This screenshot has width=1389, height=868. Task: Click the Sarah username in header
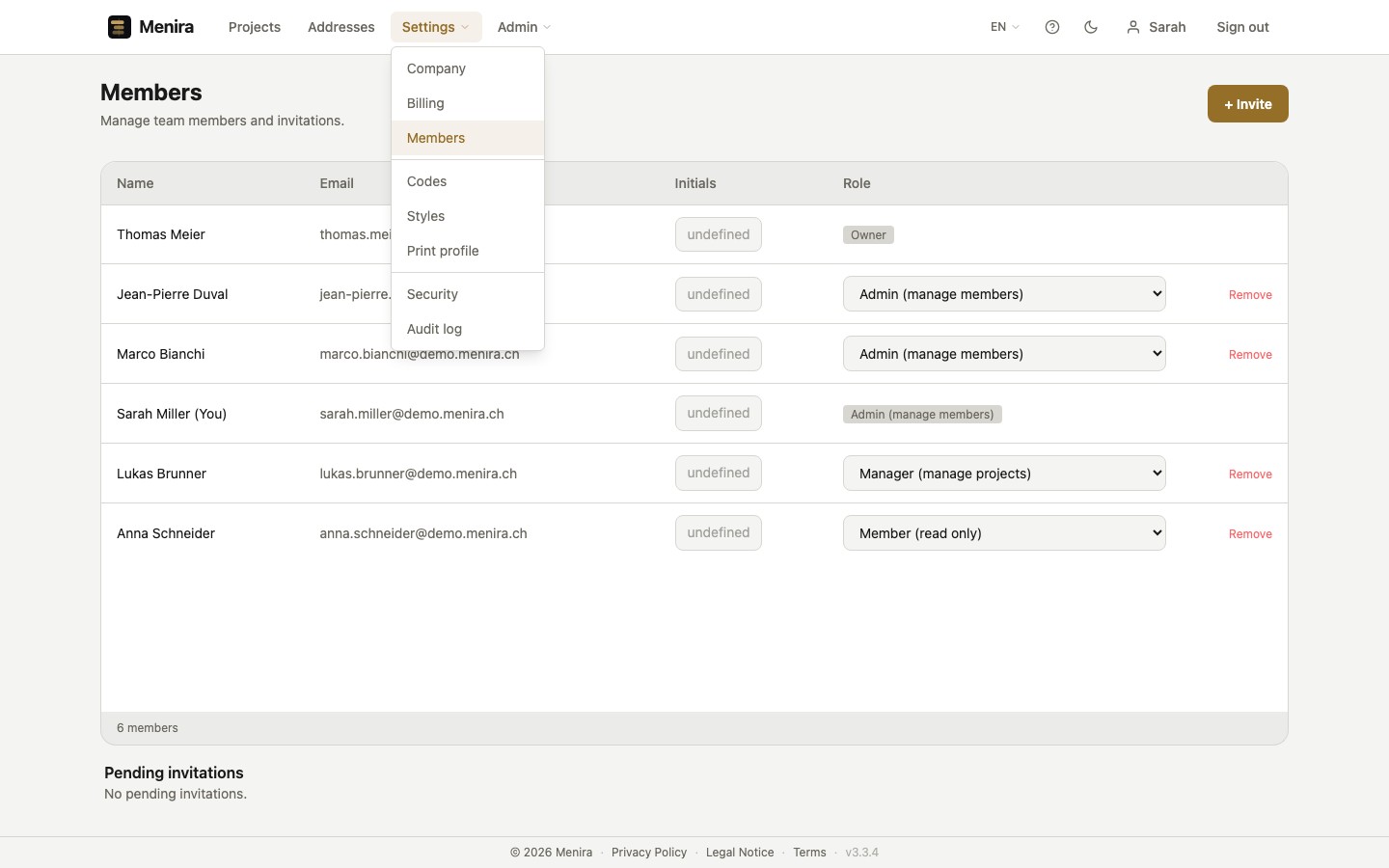pyautogui.click(x=1167, y=27)
